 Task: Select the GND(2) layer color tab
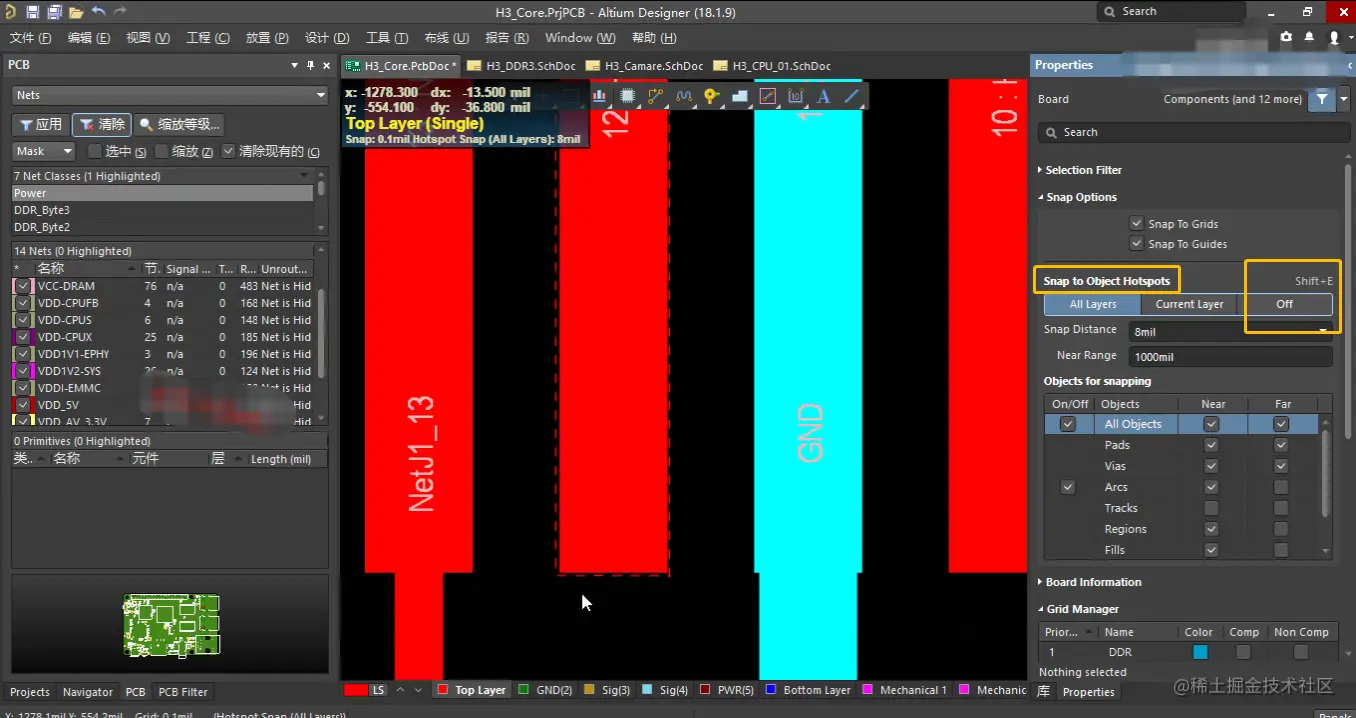546,690
